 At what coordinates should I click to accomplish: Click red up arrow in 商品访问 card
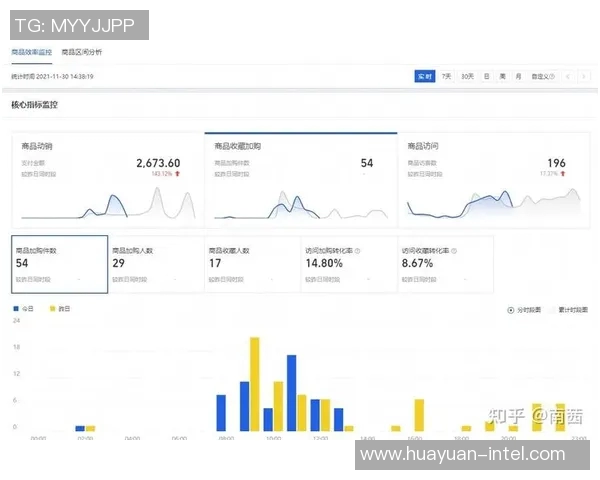[x=567, y=173]
